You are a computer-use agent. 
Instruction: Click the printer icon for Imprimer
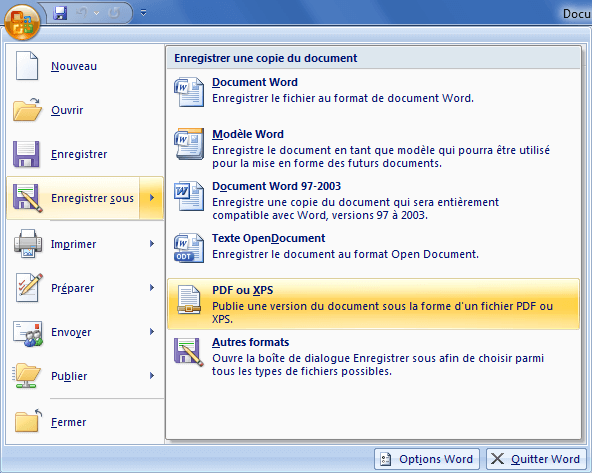pyautogui.click(x=28, y=243)
